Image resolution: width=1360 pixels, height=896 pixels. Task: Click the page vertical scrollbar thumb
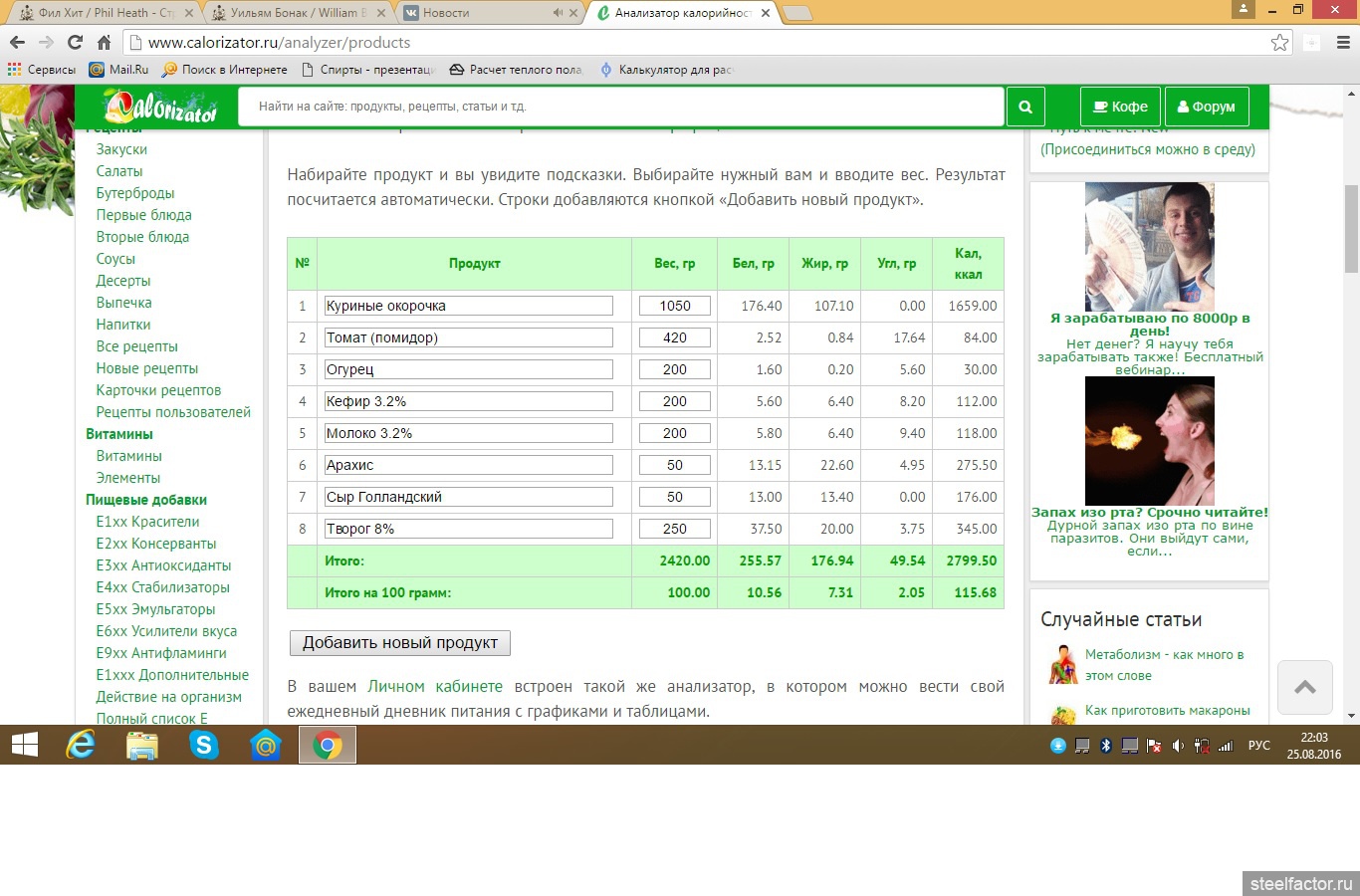pos(1351,228)
